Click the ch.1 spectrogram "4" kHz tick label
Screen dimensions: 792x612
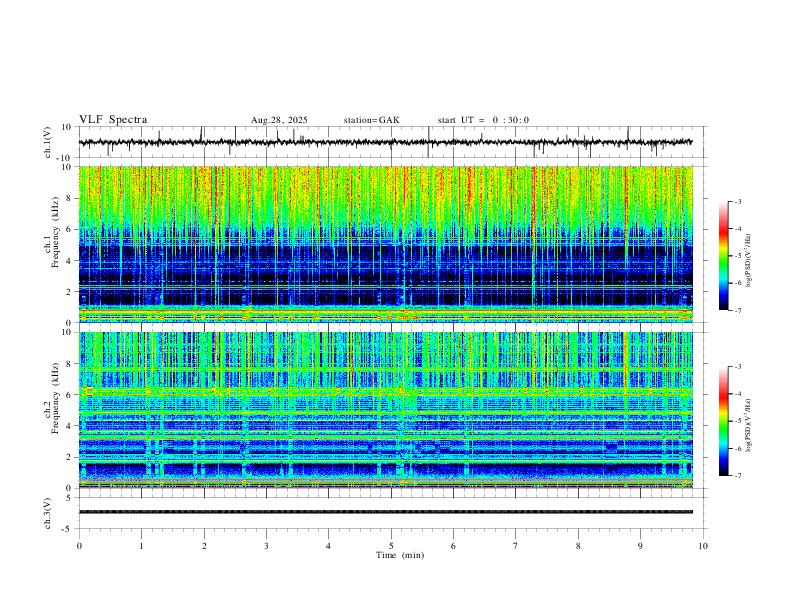(x=70, y=261)
